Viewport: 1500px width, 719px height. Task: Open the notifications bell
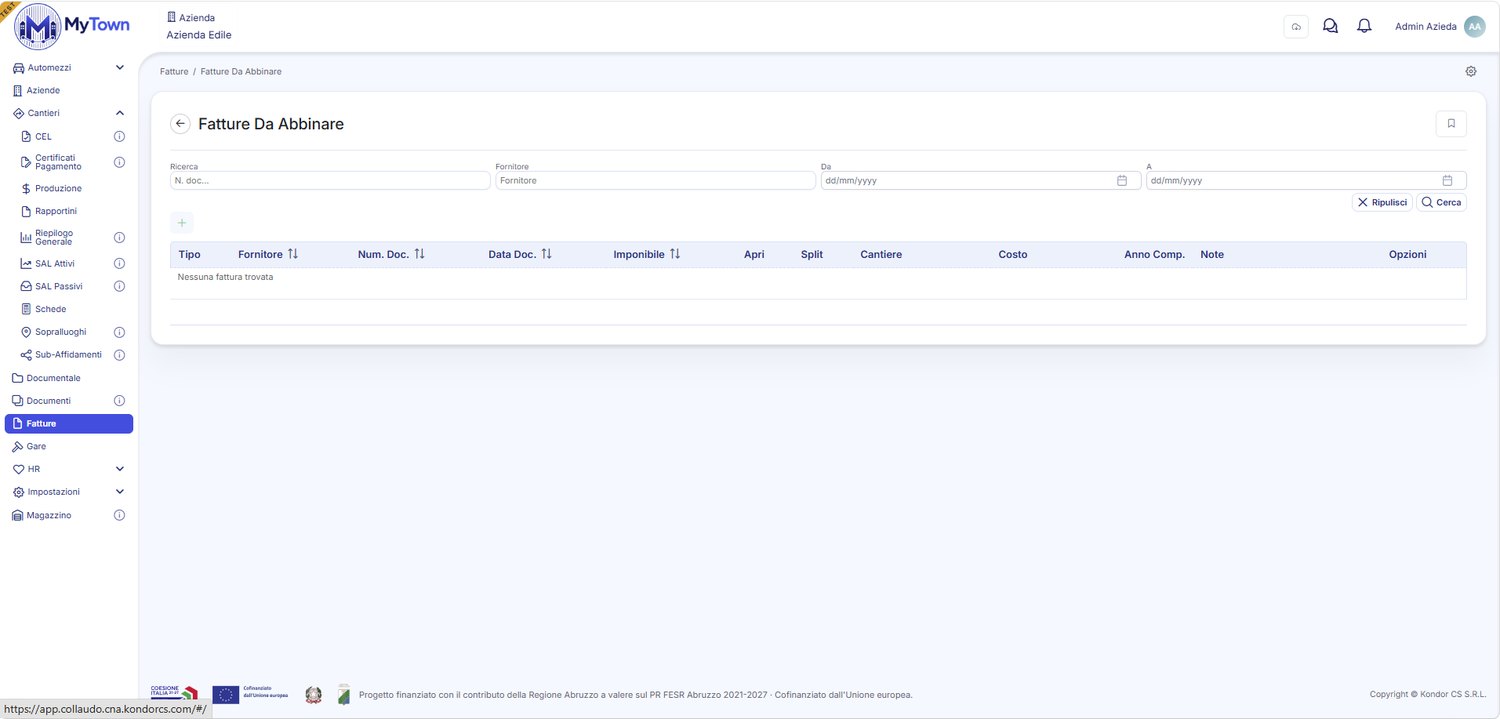point(1364,27)
